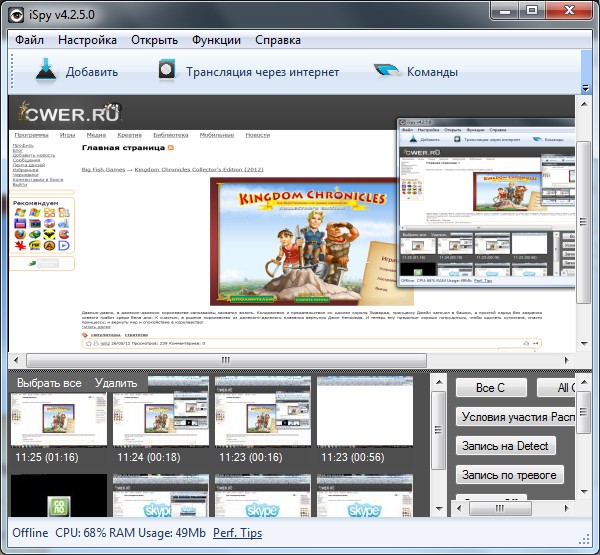Click Удалить to delete recordings
The width and height of the screenshot is (600, 555).
tap(116, 383)
